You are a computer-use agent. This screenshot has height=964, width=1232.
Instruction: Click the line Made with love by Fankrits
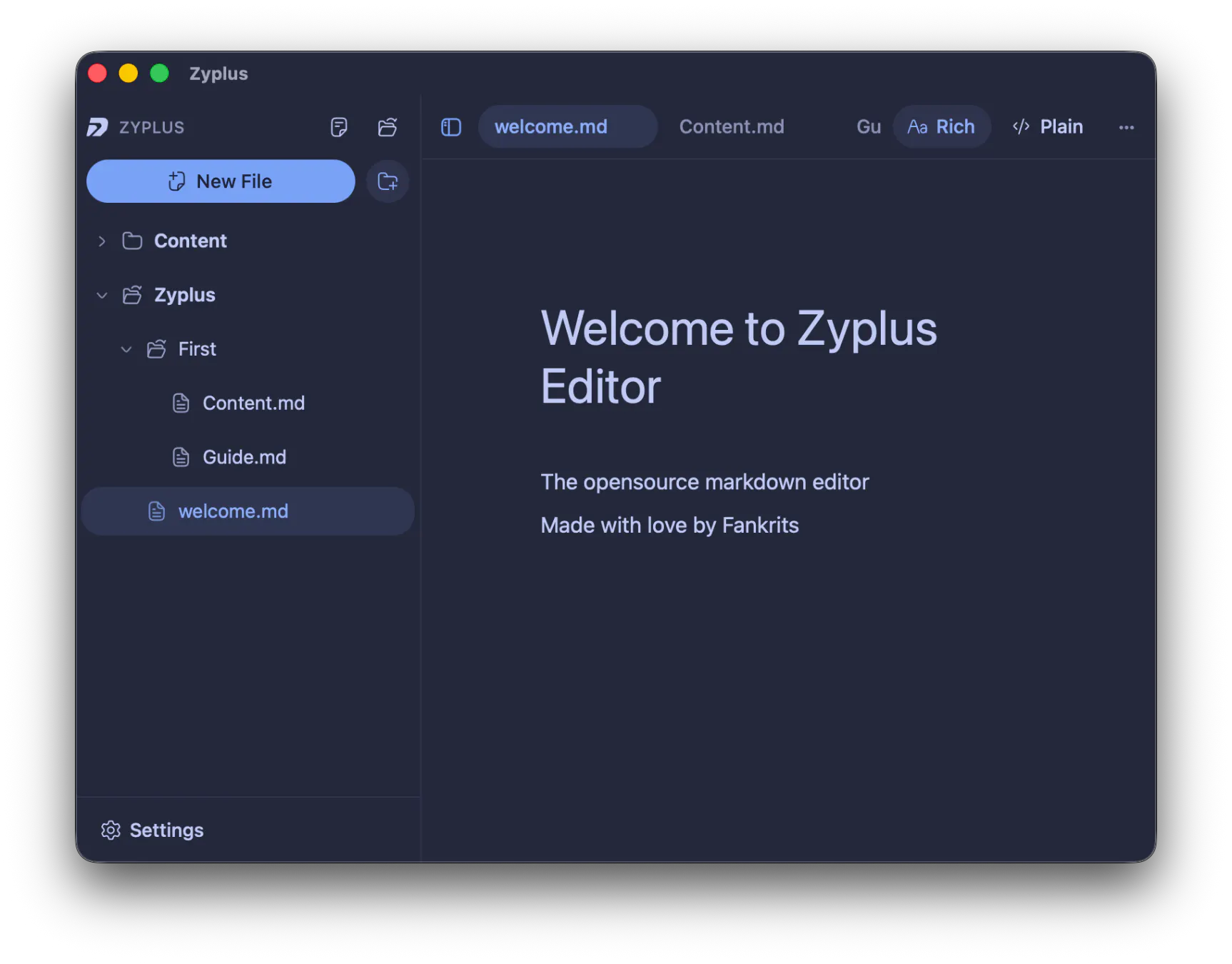(670, 525)
